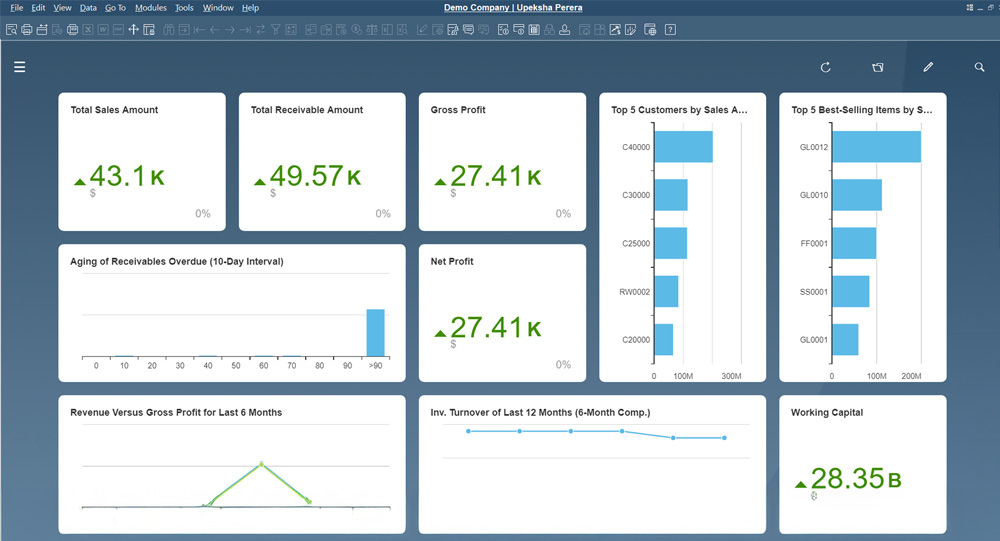Click the C40000 customer bar
Image resolution: width=1000 pixels, height=541 pixels.
click(x=683, y=147)
